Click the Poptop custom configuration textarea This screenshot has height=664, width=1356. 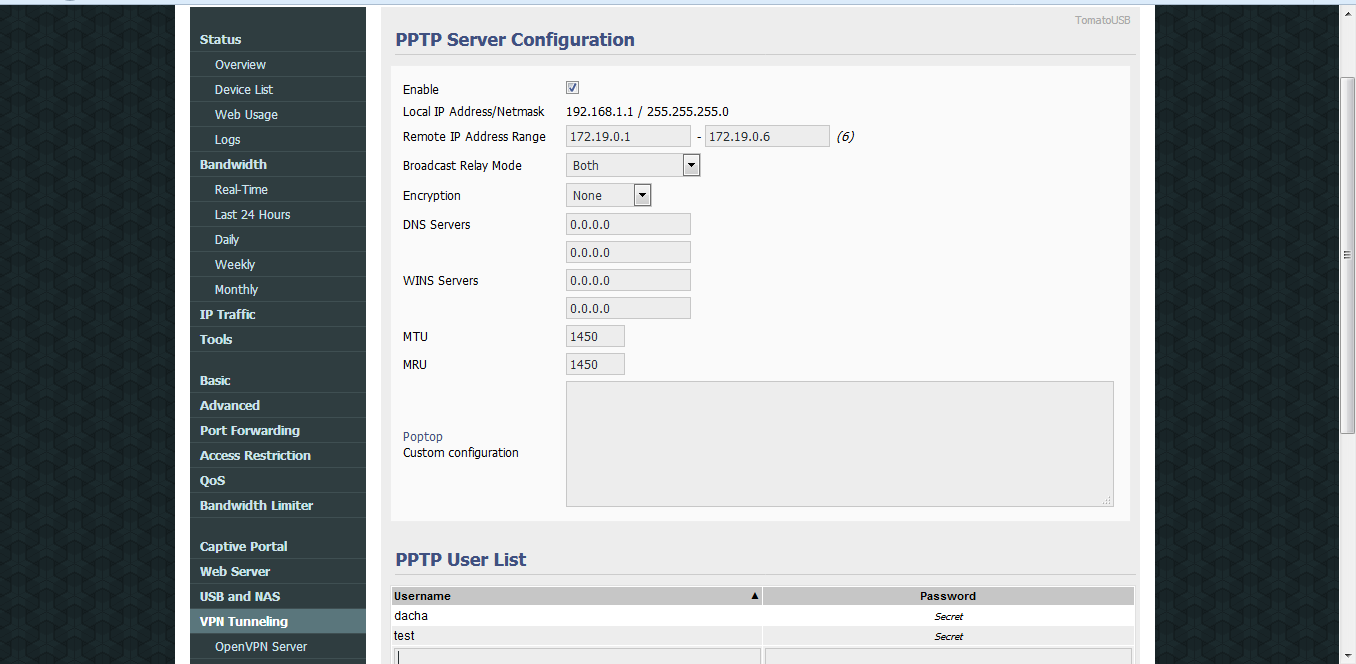click(839, 444)
